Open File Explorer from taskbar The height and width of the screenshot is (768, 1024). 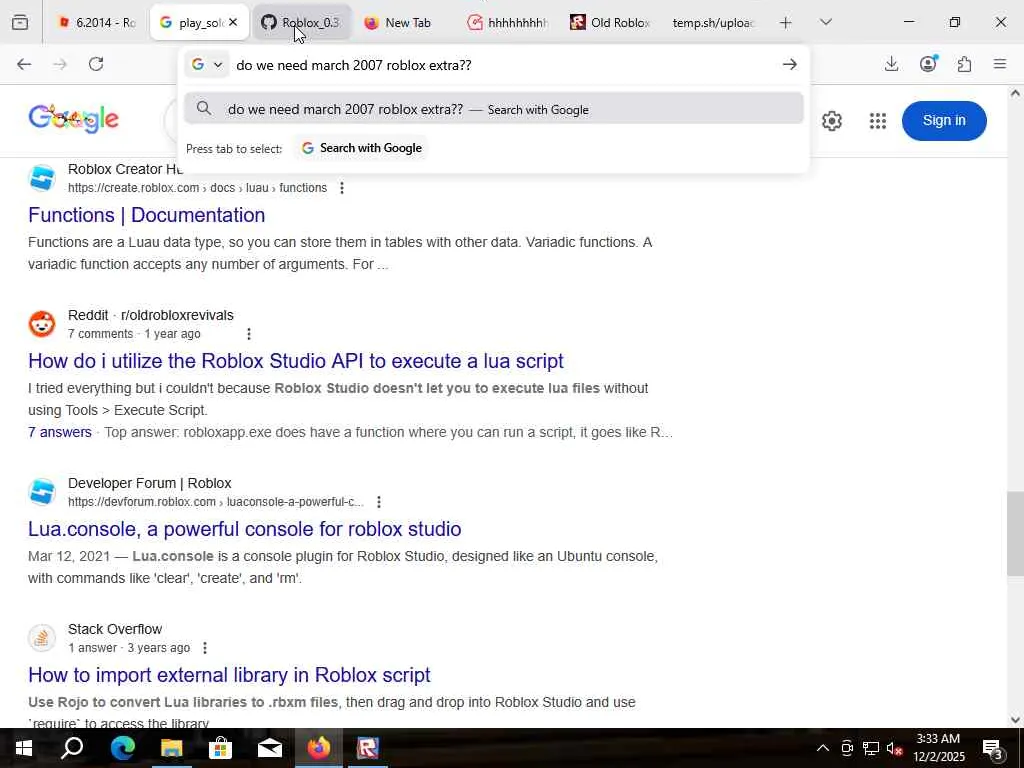pyautogui.click(x=172, y=748)
